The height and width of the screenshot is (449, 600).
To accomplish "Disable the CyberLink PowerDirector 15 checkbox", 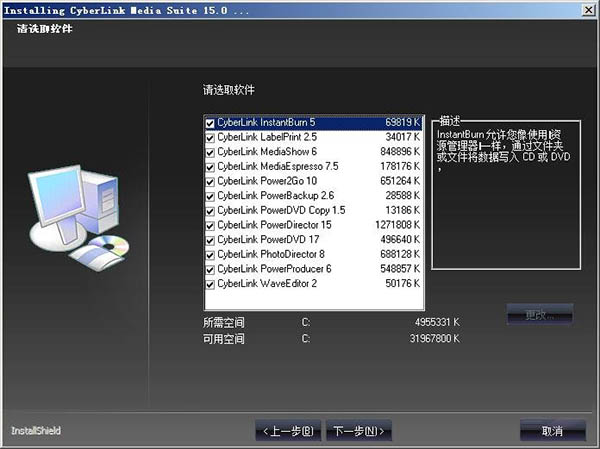I will coord(210,226).
